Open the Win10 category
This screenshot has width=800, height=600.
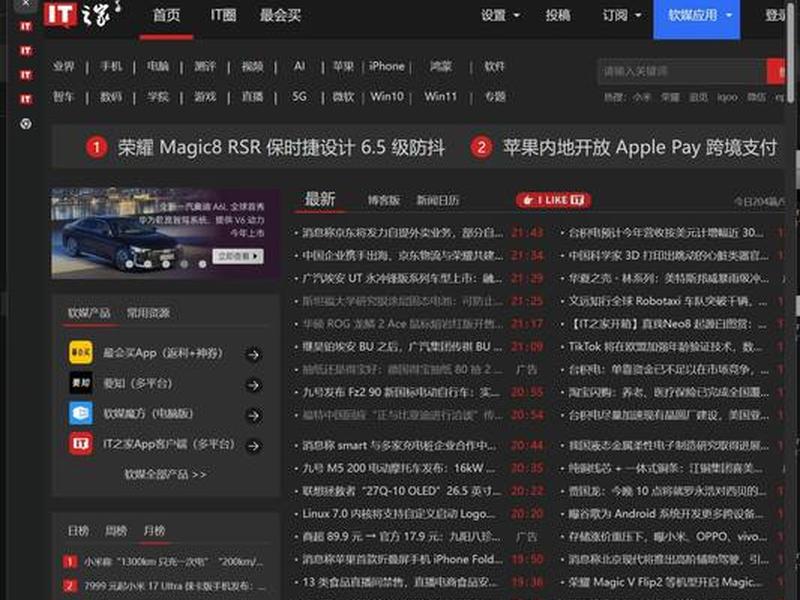coord(387,96)
